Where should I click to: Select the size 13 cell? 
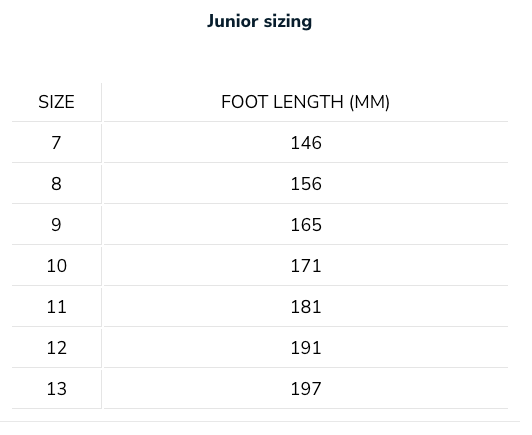pyautogui.click(x=57, y=389)
